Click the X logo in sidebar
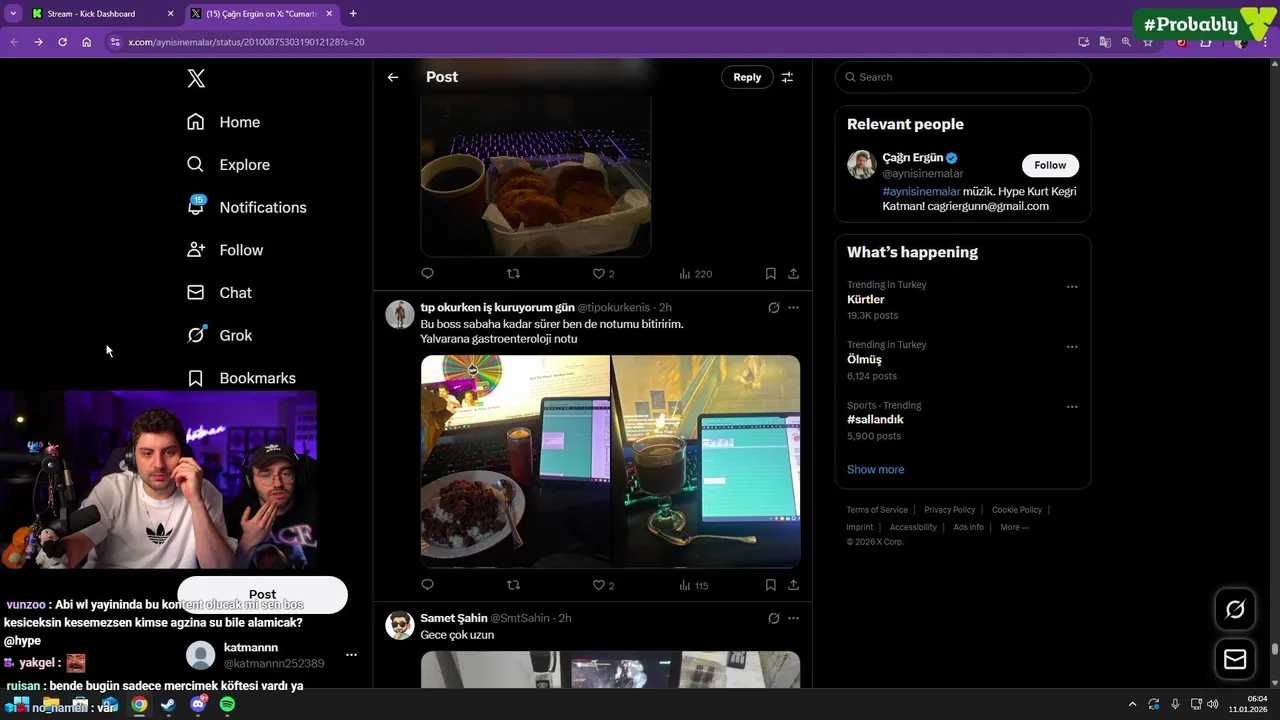1280x720 pixels. pyautogui.click(x=196, y=78)
